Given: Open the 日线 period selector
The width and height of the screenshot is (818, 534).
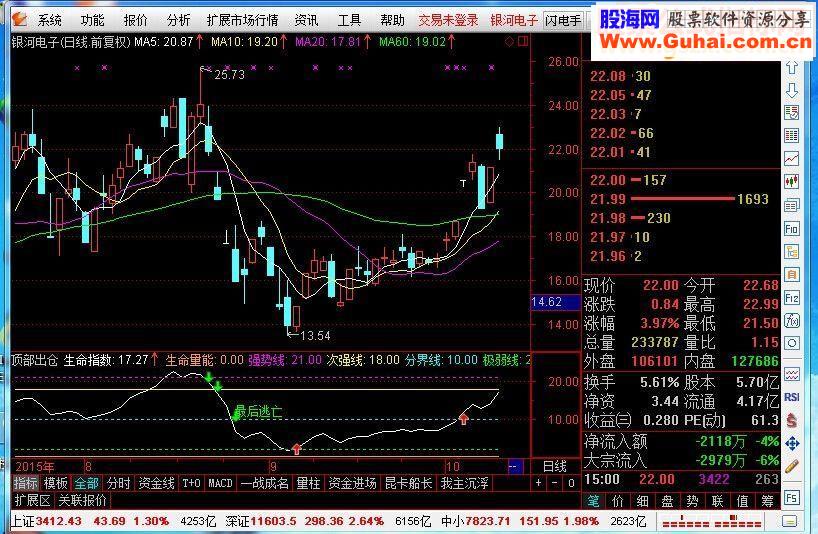Looking at the screenshot, I should 555,466.
